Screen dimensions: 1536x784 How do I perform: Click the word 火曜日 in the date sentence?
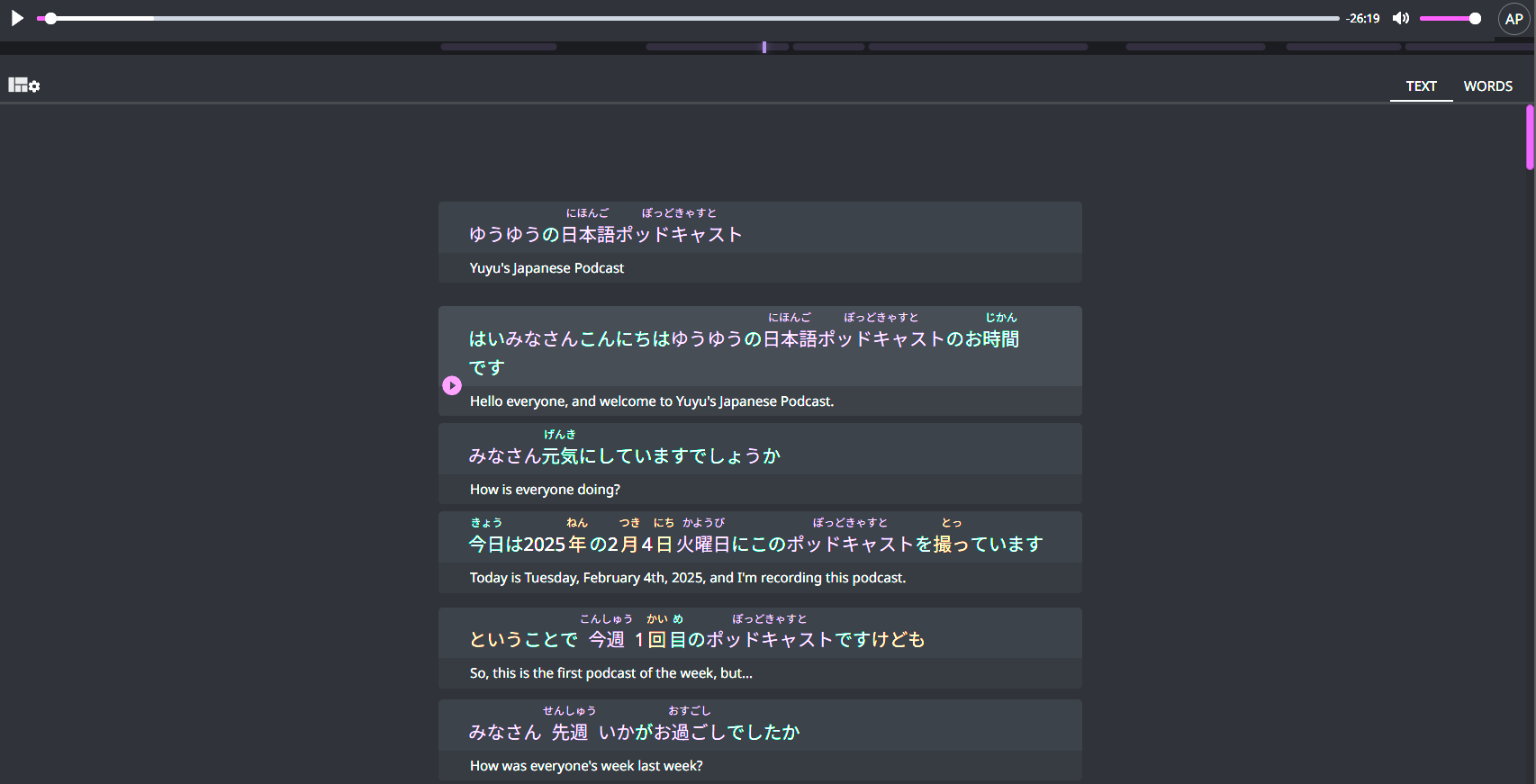702,545
